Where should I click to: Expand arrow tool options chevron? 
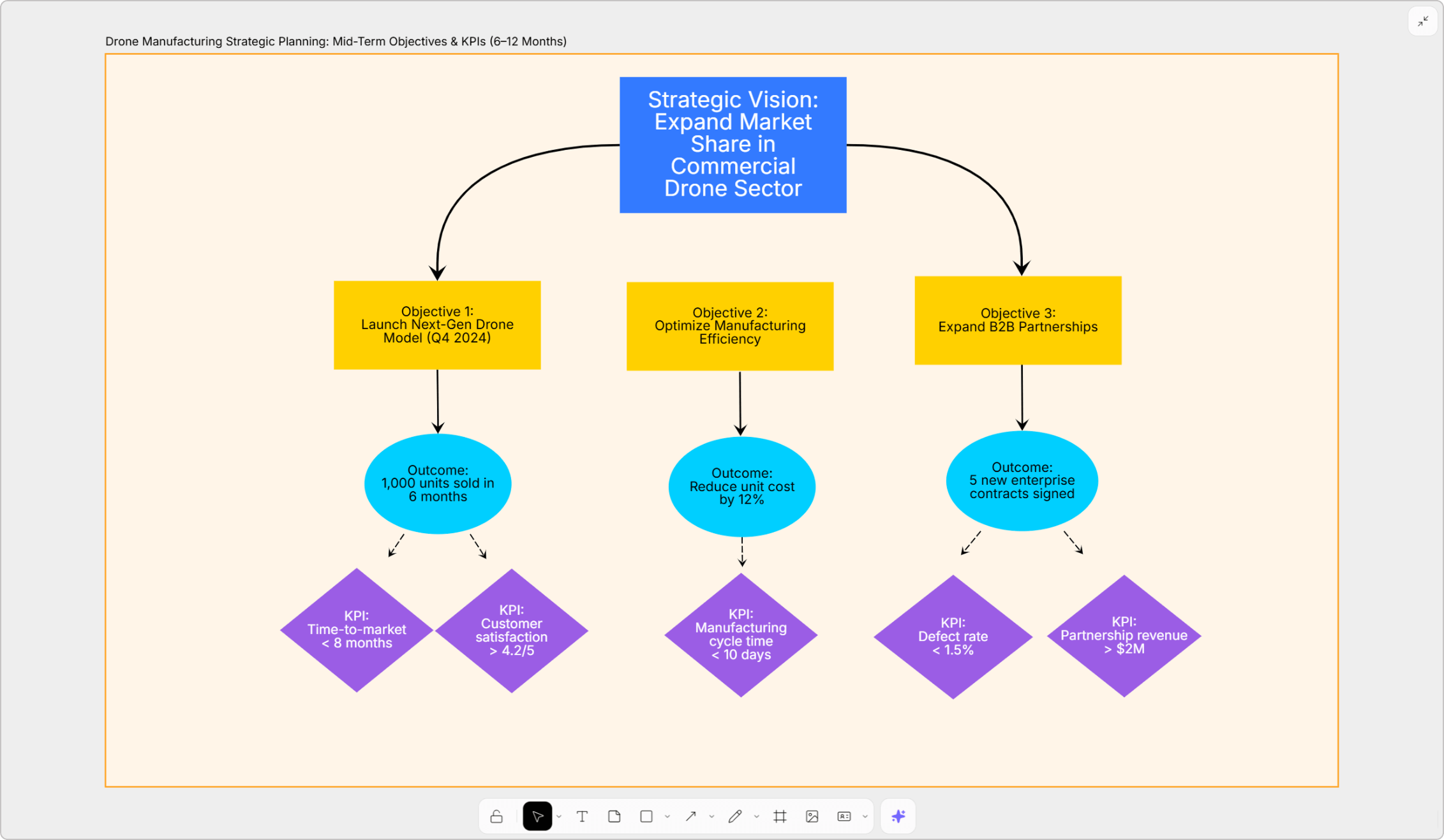pyautogui.click(x=711, y=817)
